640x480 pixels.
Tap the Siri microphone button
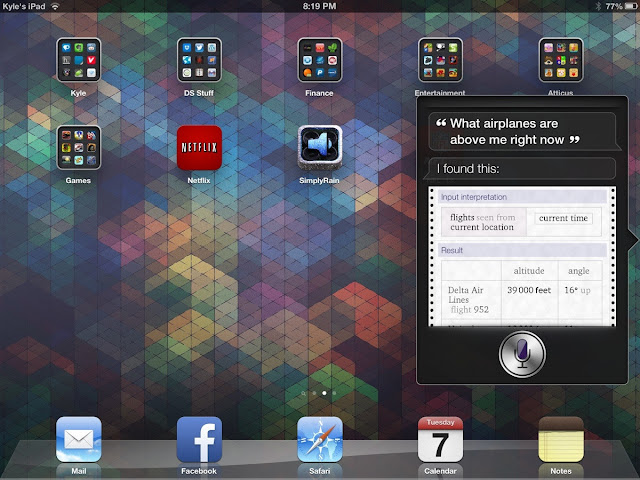tap(522, 354)
